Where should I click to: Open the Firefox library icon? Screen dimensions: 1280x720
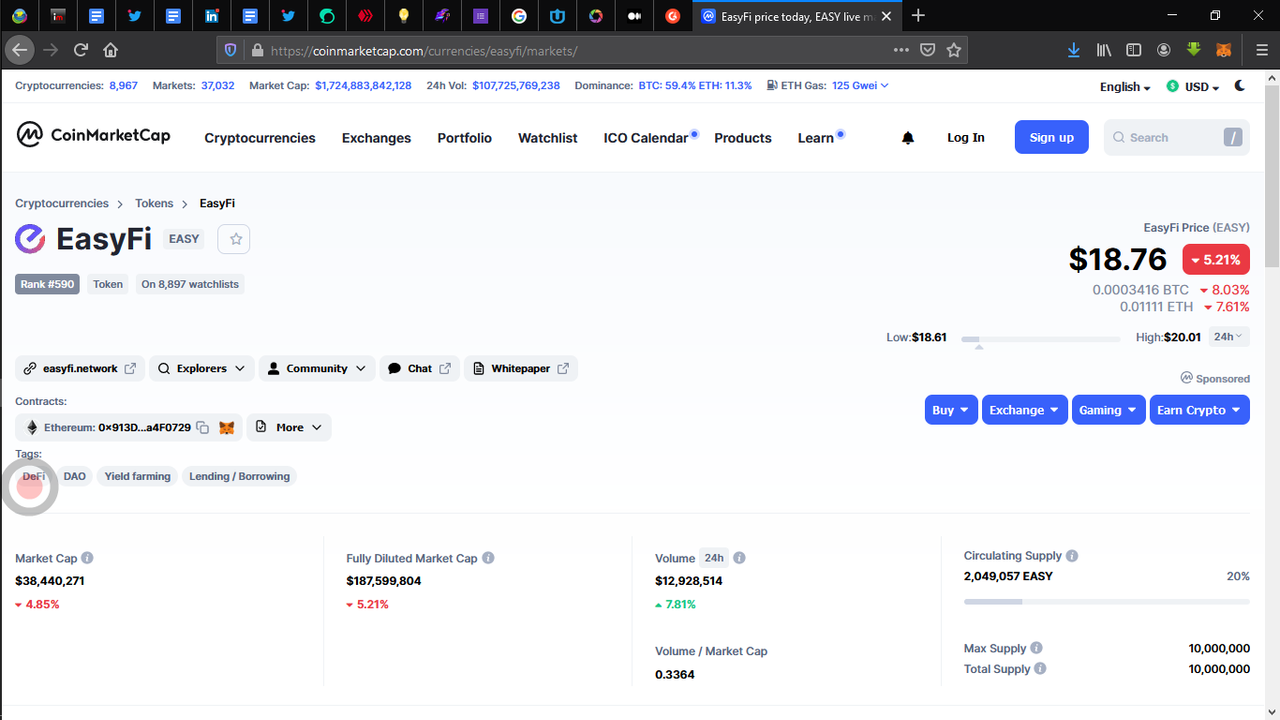pyautogui.click(x=1104, y=50)
